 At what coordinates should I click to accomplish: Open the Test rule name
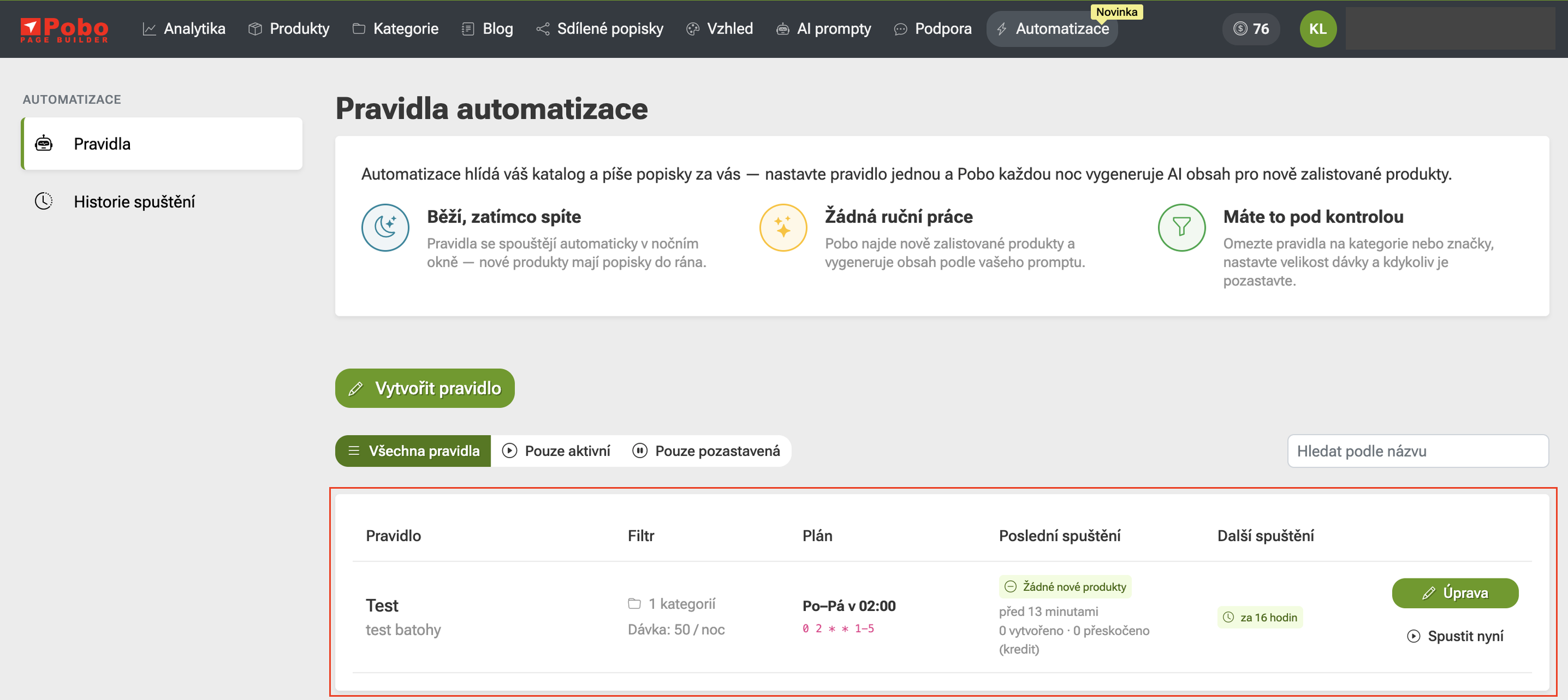tap(382, 606)
